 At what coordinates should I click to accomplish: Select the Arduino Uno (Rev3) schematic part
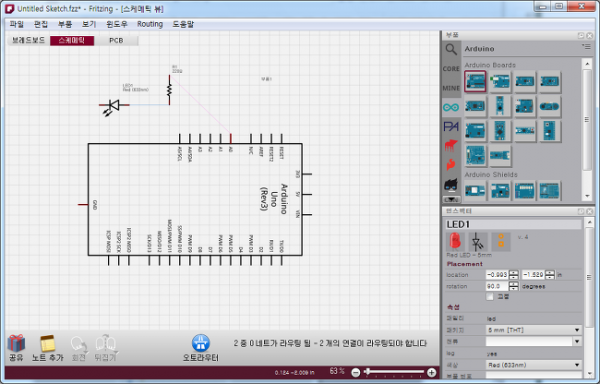coord(195,199)
